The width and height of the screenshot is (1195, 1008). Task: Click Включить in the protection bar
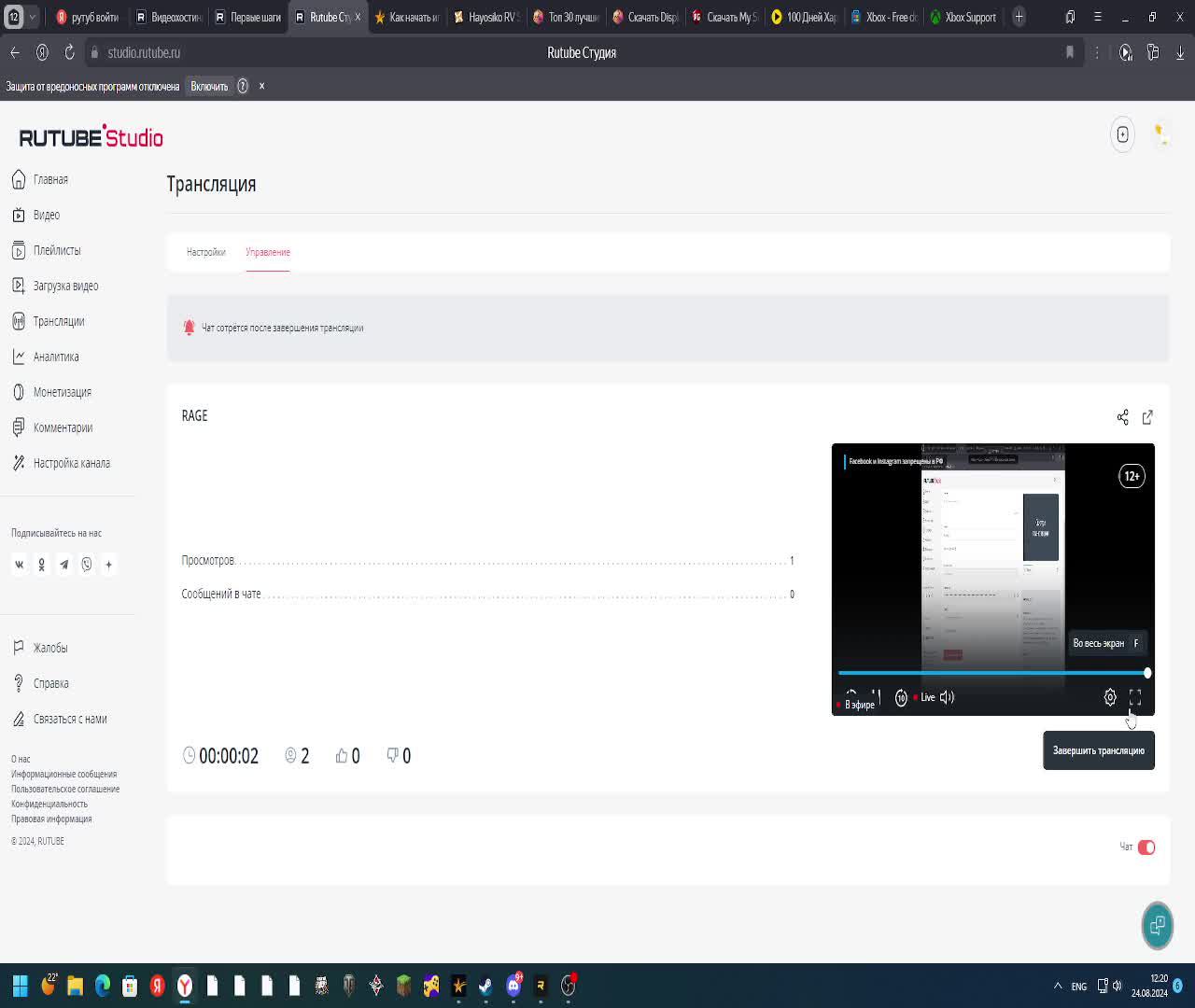(x=209, y=86)
